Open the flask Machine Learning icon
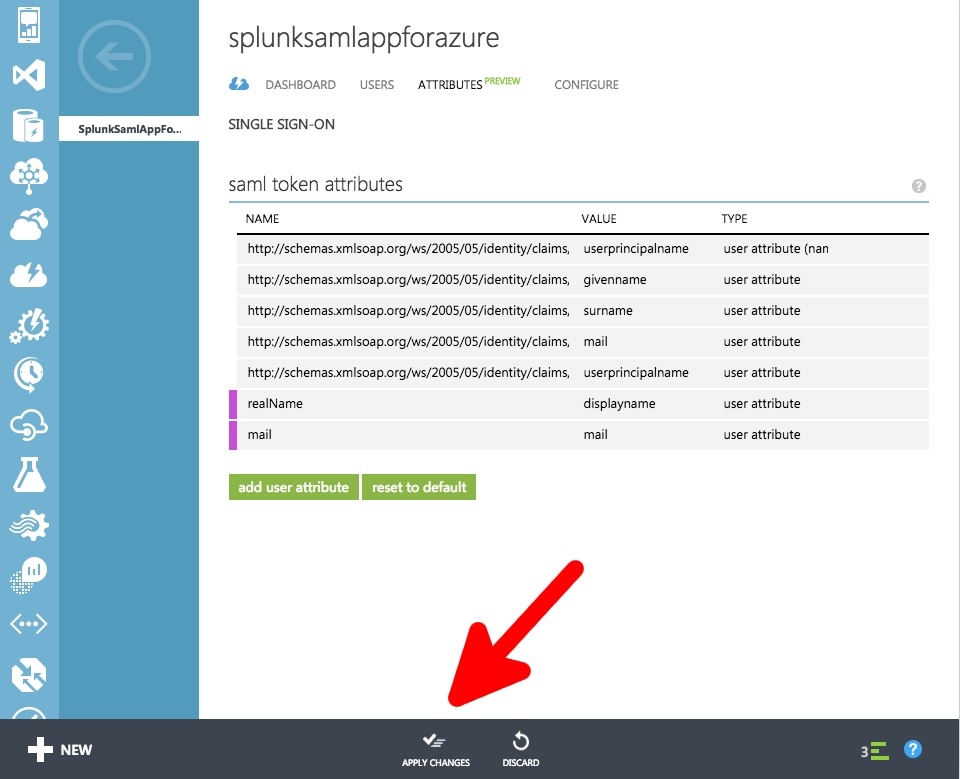Image resolution: width=960 pixels, height=779 pixels. pos(29,475)
